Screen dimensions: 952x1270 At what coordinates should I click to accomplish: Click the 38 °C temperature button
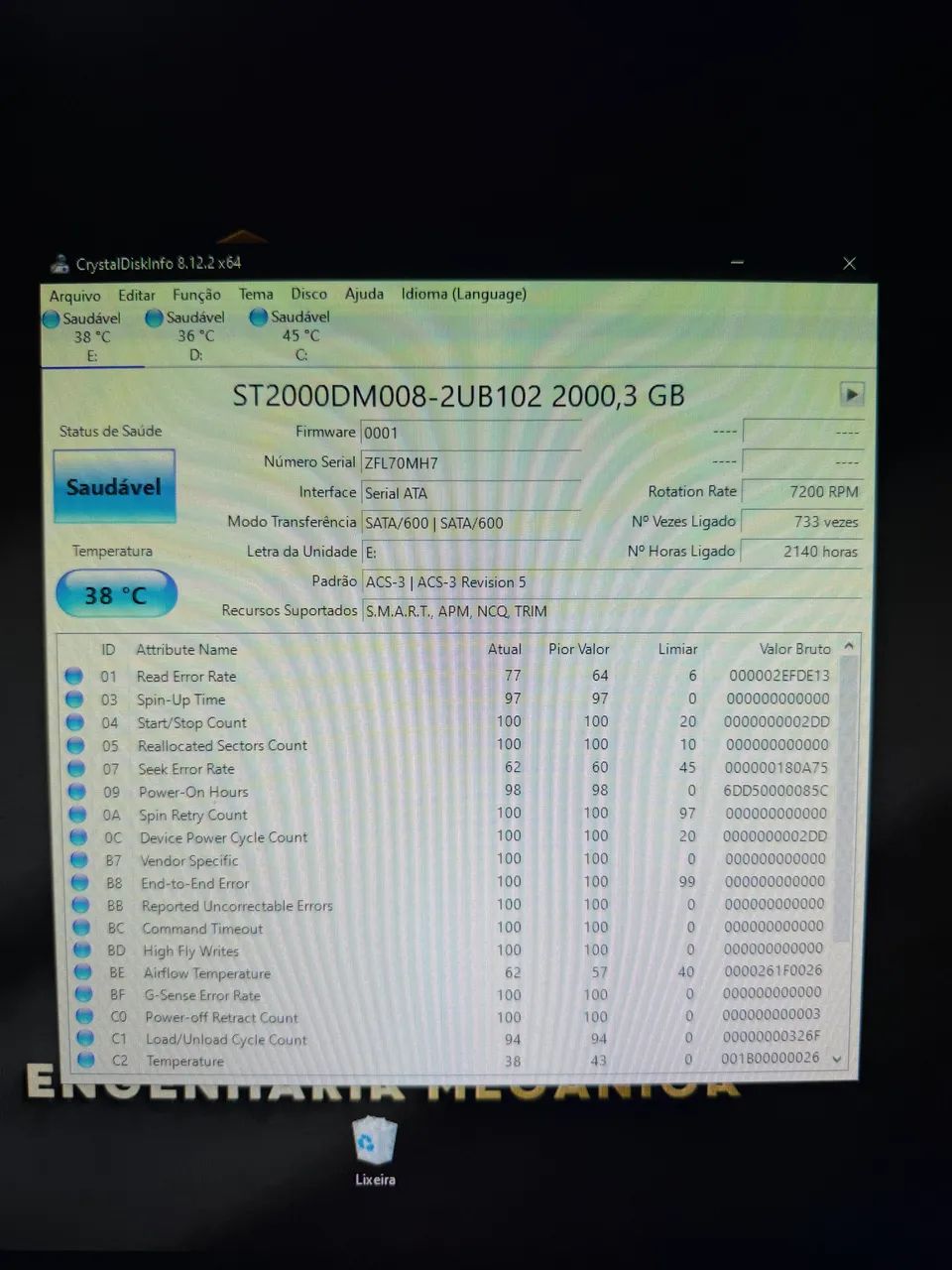coord(116,595)
